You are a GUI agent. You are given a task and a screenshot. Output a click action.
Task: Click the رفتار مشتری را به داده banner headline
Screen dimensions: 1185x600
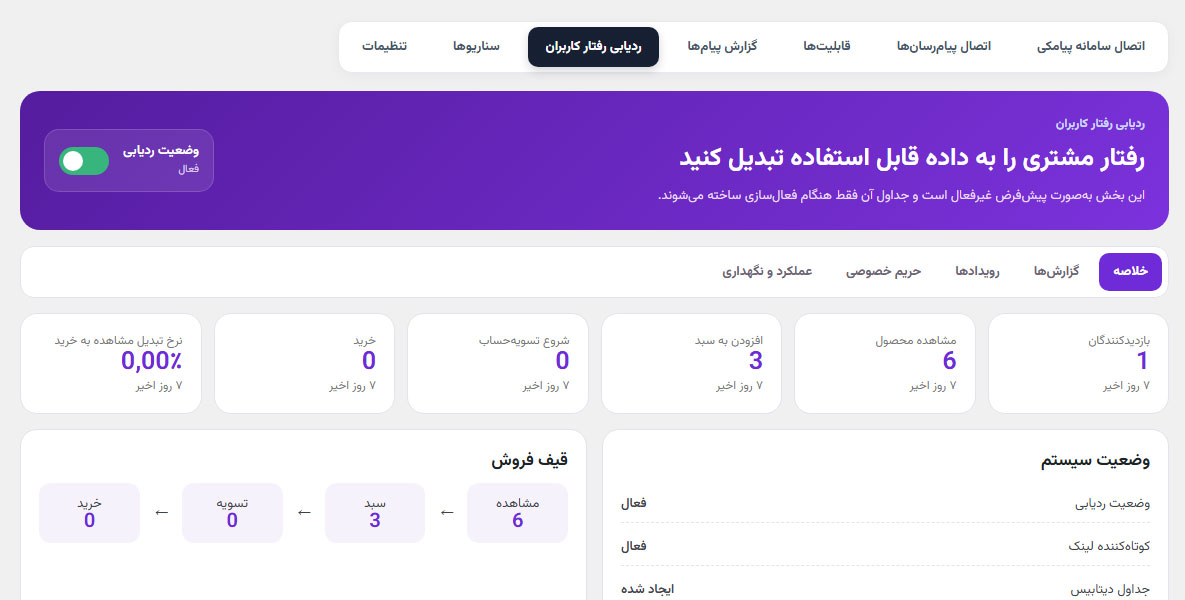click(x=911, y=158)
